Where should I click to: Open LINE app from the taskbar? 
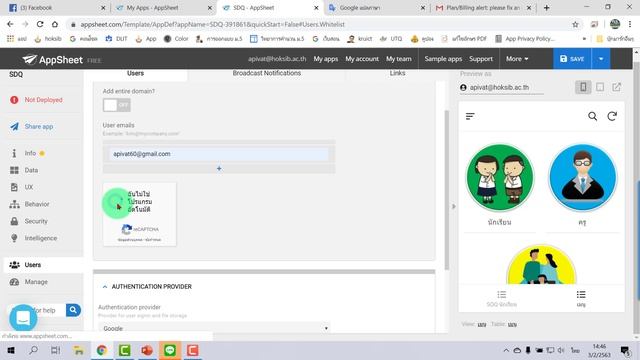pos(170,350)
